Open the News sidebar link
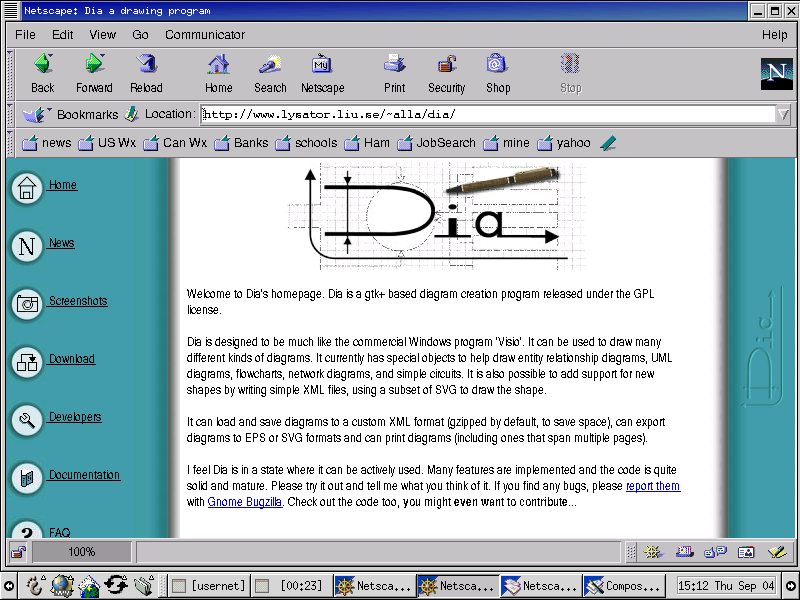This screenshot has height=600, width=800. [61, 243]
